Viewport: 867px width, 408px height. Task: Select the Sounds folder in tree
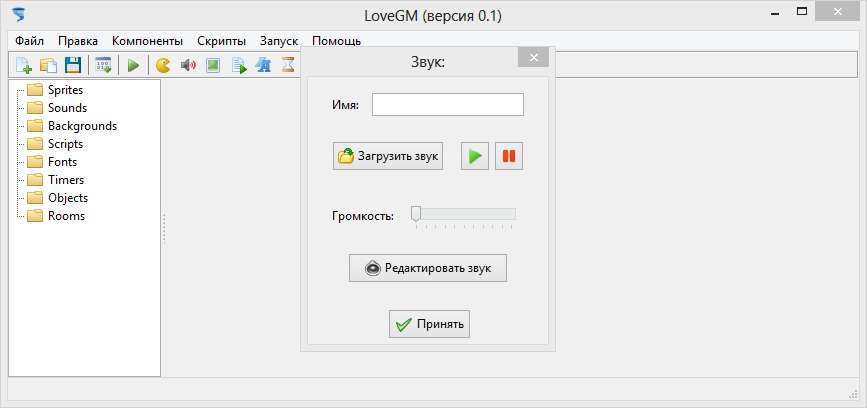(58, 108)
